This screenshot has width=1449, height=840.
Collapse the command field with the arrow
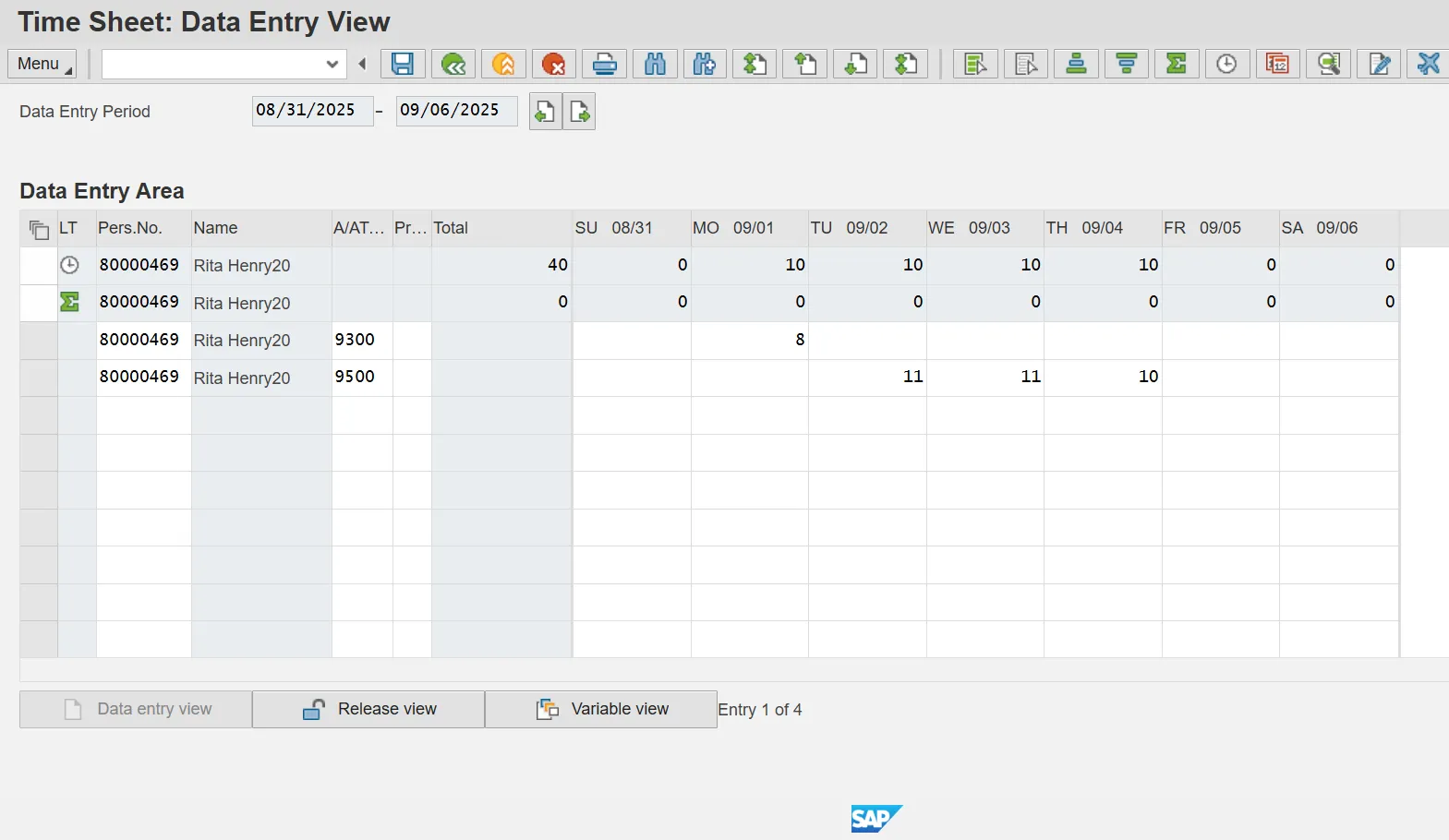[362, 64]
